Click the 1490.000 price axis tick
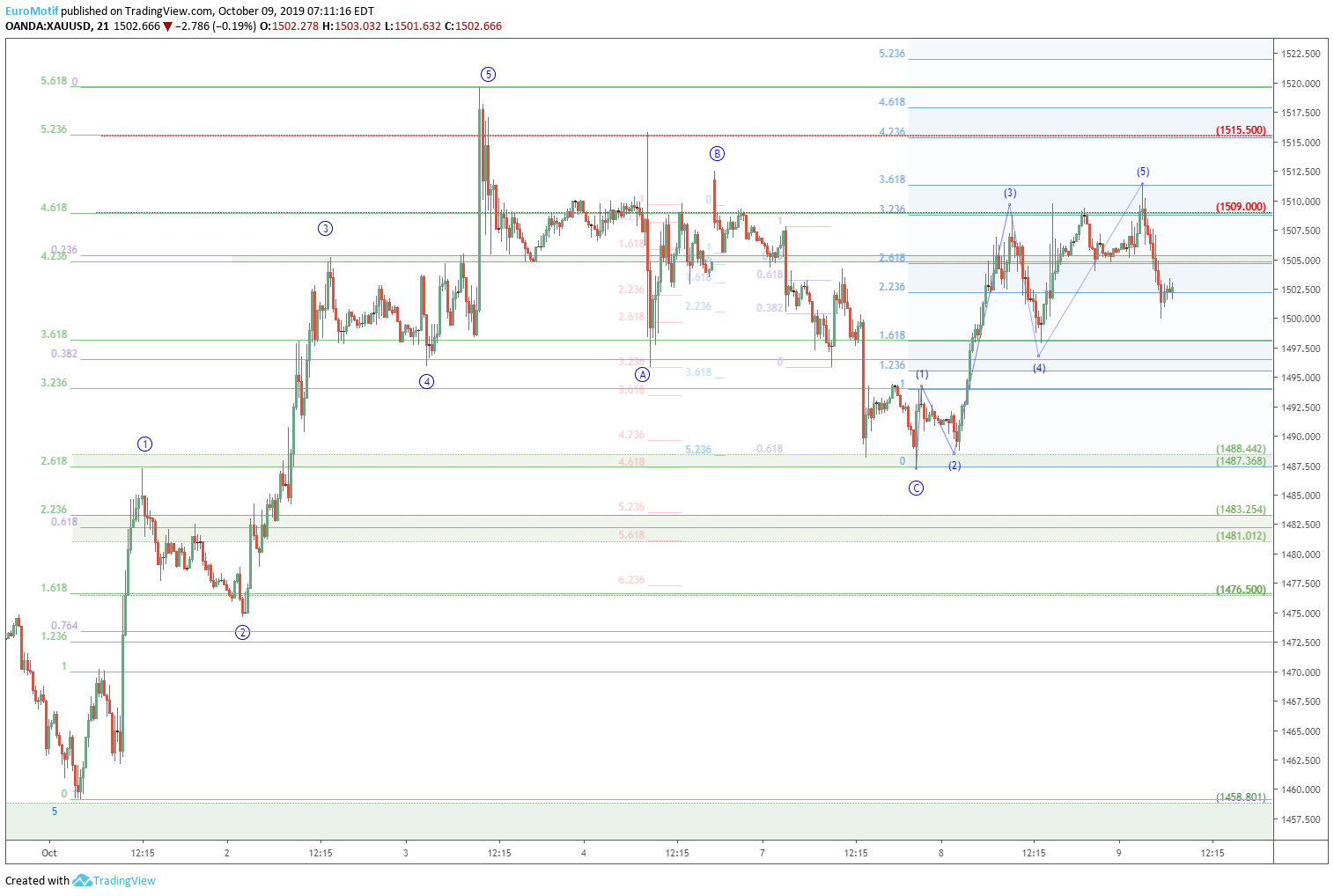 1301,437
